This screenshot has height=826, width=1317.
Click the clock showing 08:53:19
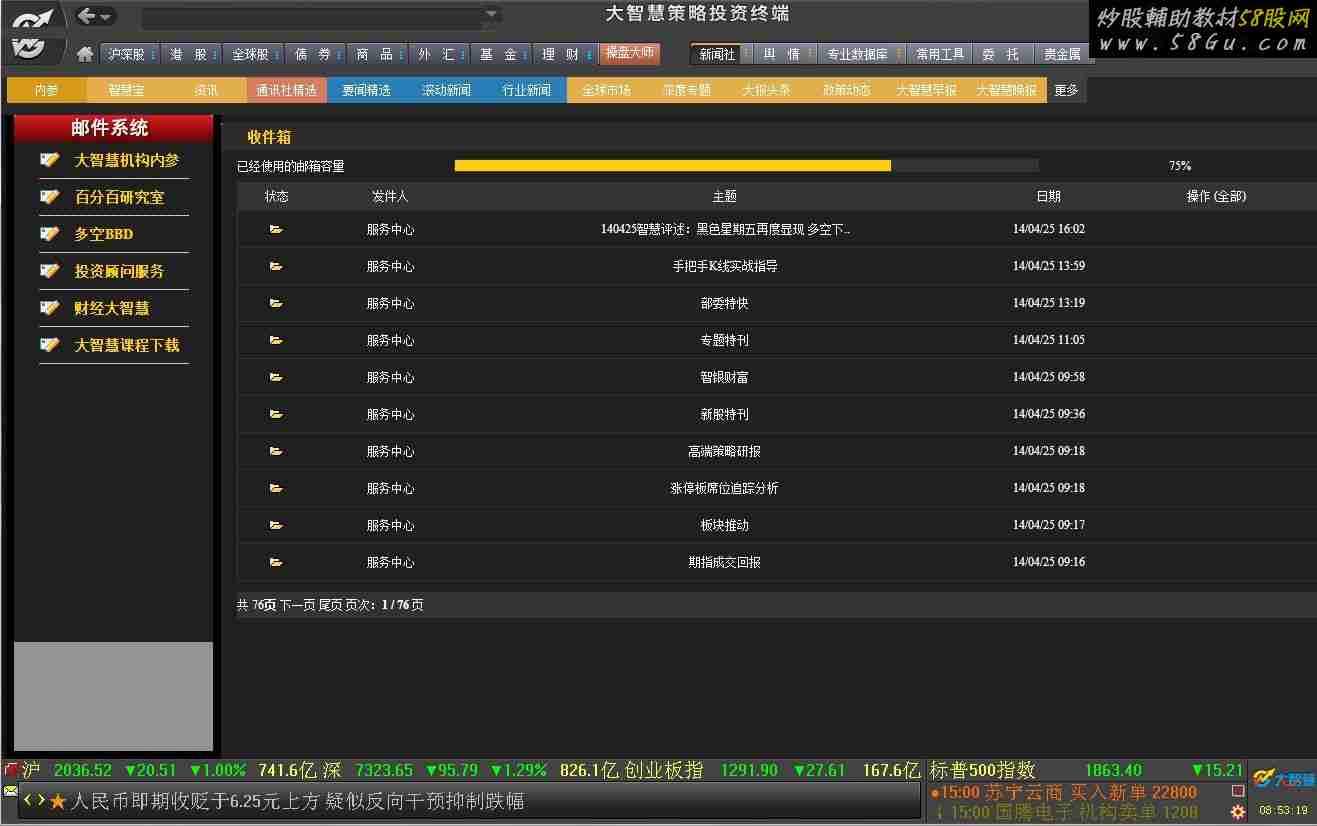click(x=1283, y=811)
